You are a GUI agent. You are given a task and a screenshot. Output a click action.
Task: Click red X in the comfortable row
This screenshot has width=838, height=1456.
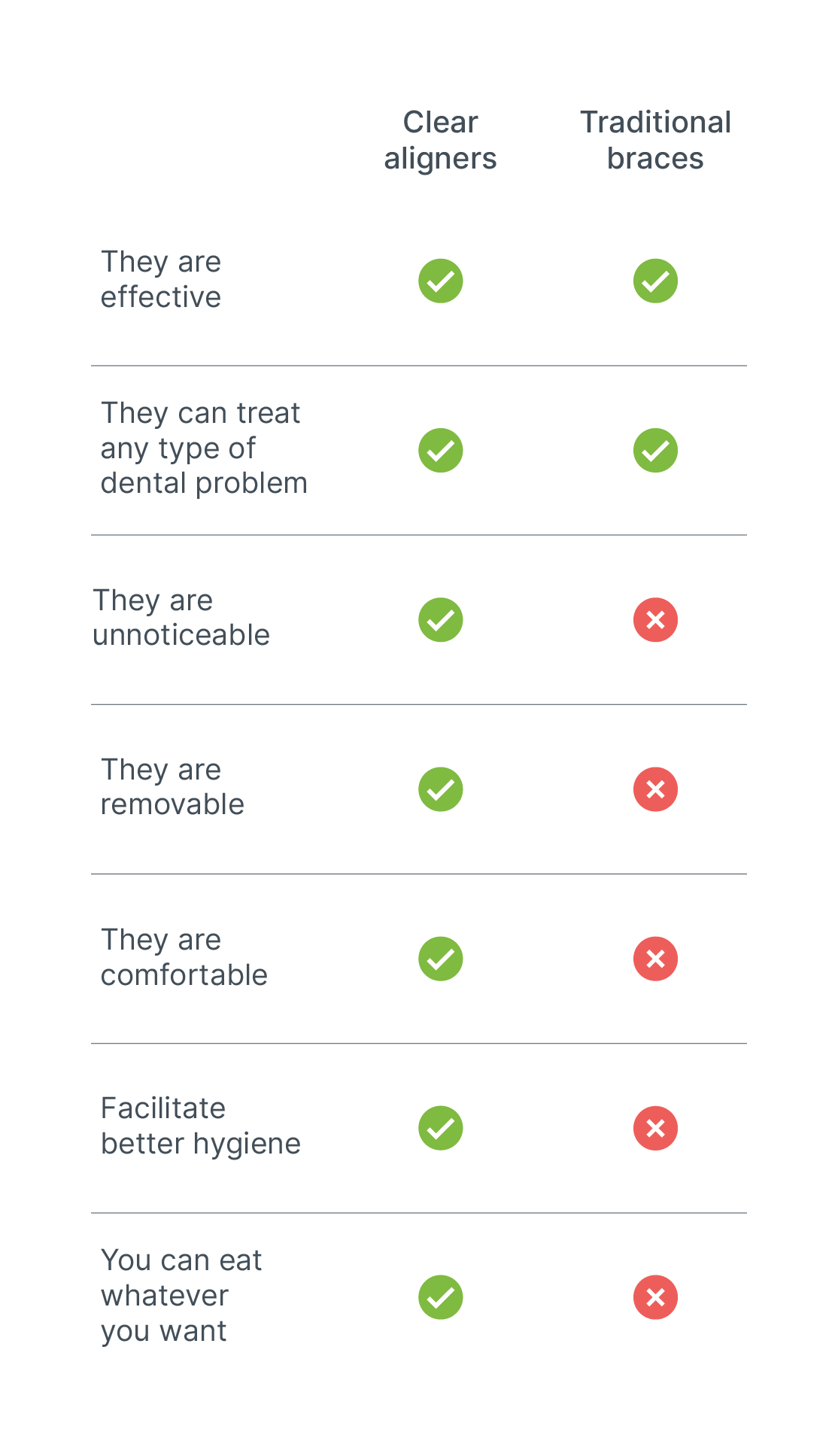[x=655, y=959]
